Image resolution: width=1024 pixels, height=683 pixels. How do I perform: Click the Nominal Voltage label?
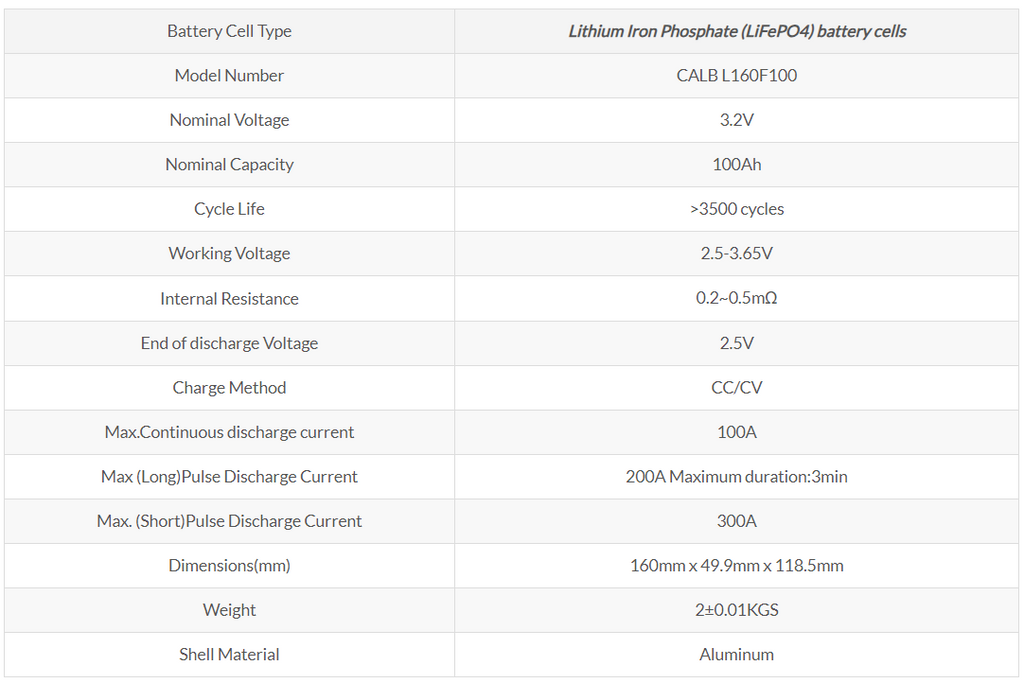[x=229, y=120]
